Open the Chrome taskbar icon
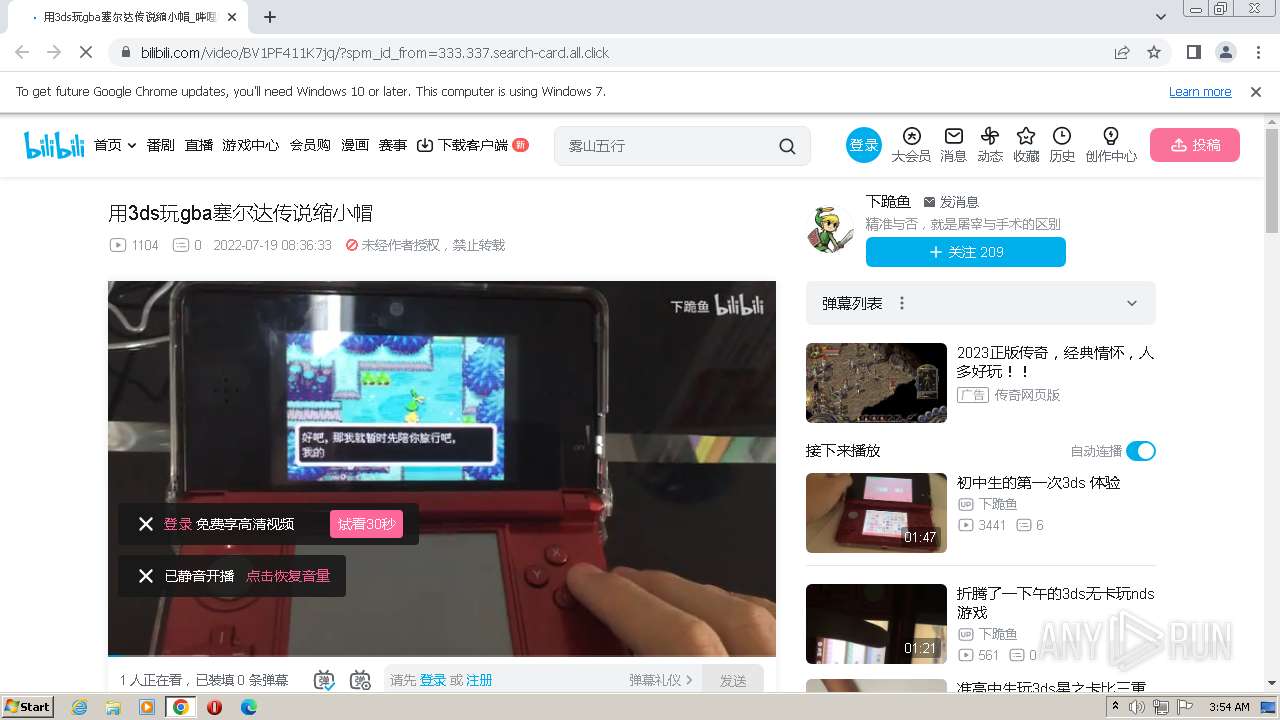This screenshot has height=720, width=1280. coord(180,707)
